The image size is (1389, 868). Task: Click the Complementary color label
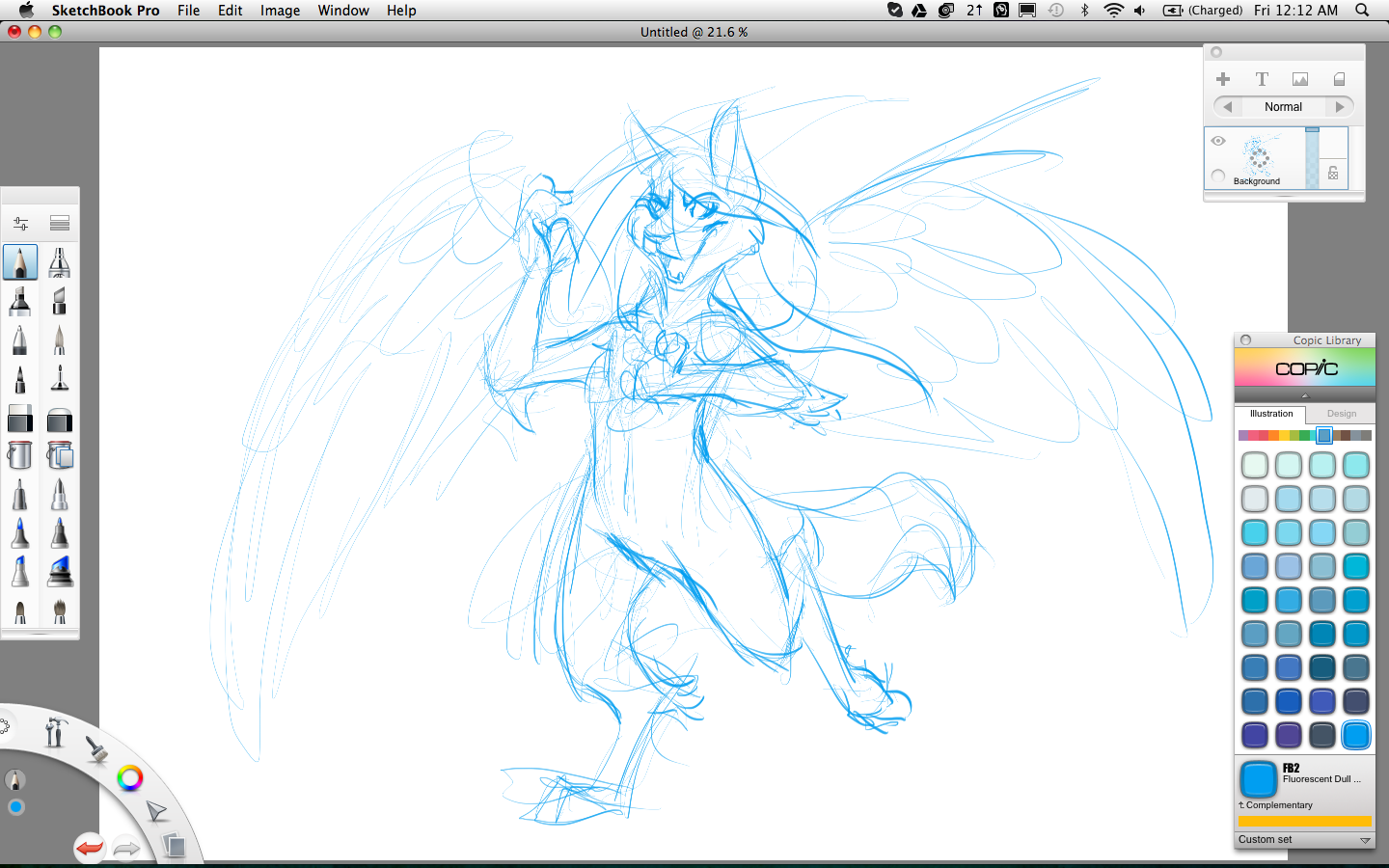point(1279,805)
